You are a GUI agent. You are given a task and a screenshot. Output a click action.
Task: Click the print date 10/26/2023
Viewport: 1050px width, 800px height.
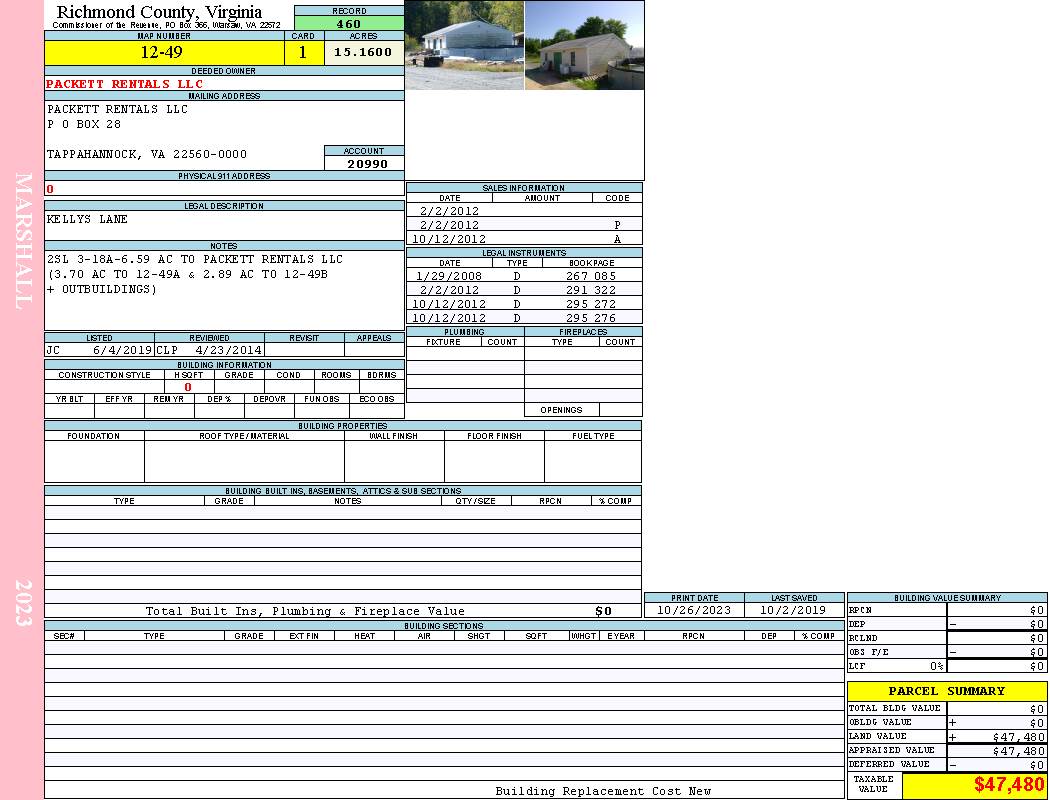click(x=693, y=610)
